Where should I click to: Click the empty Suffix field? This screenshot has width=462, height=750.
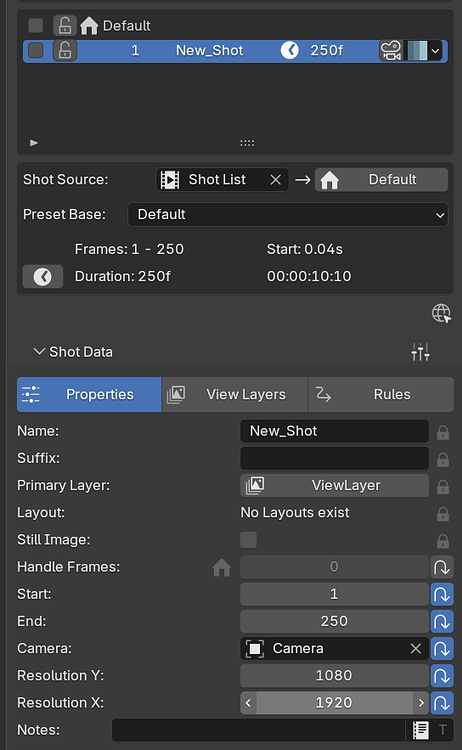tap(334, 458)
